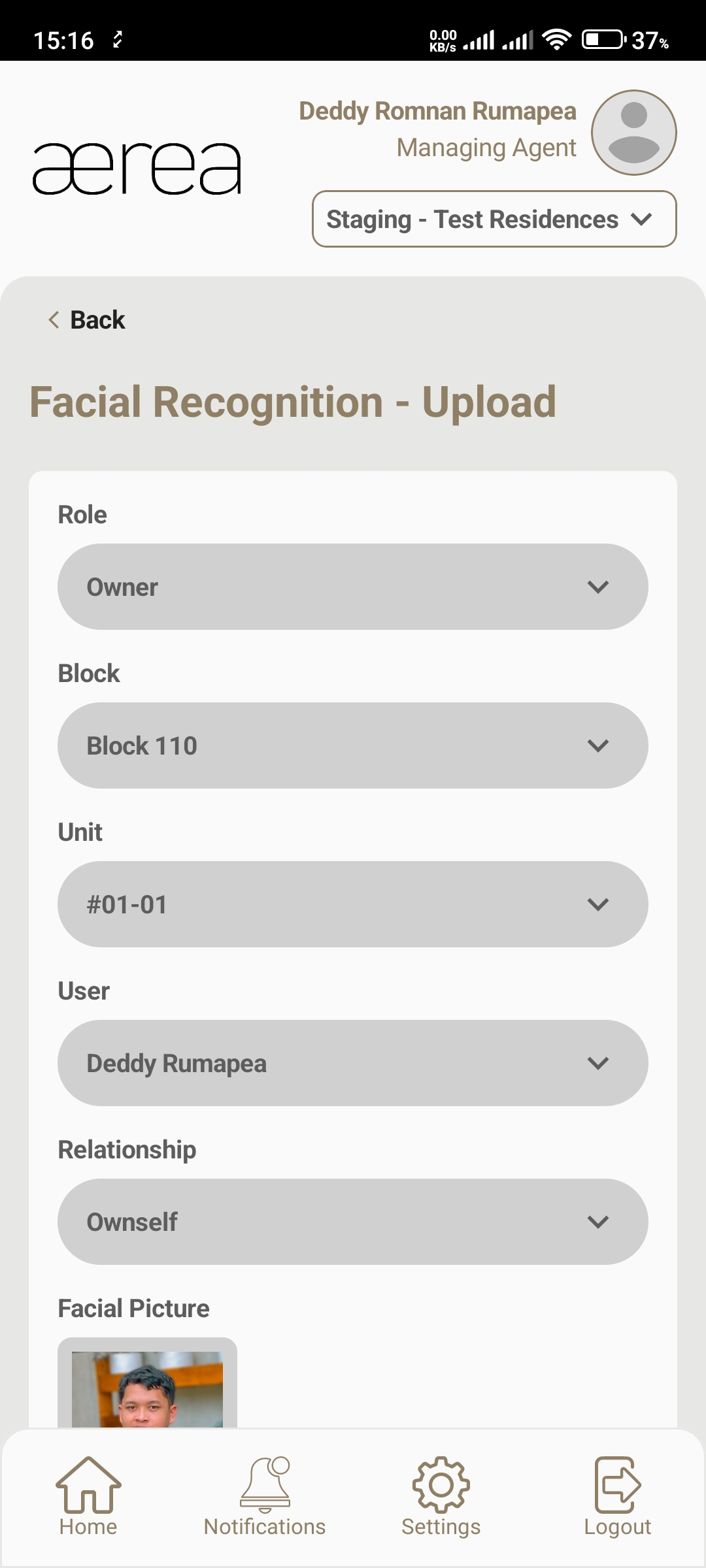Open Settings gear icon
Screen dimensions: 706x1568
tap(441, 1484)
